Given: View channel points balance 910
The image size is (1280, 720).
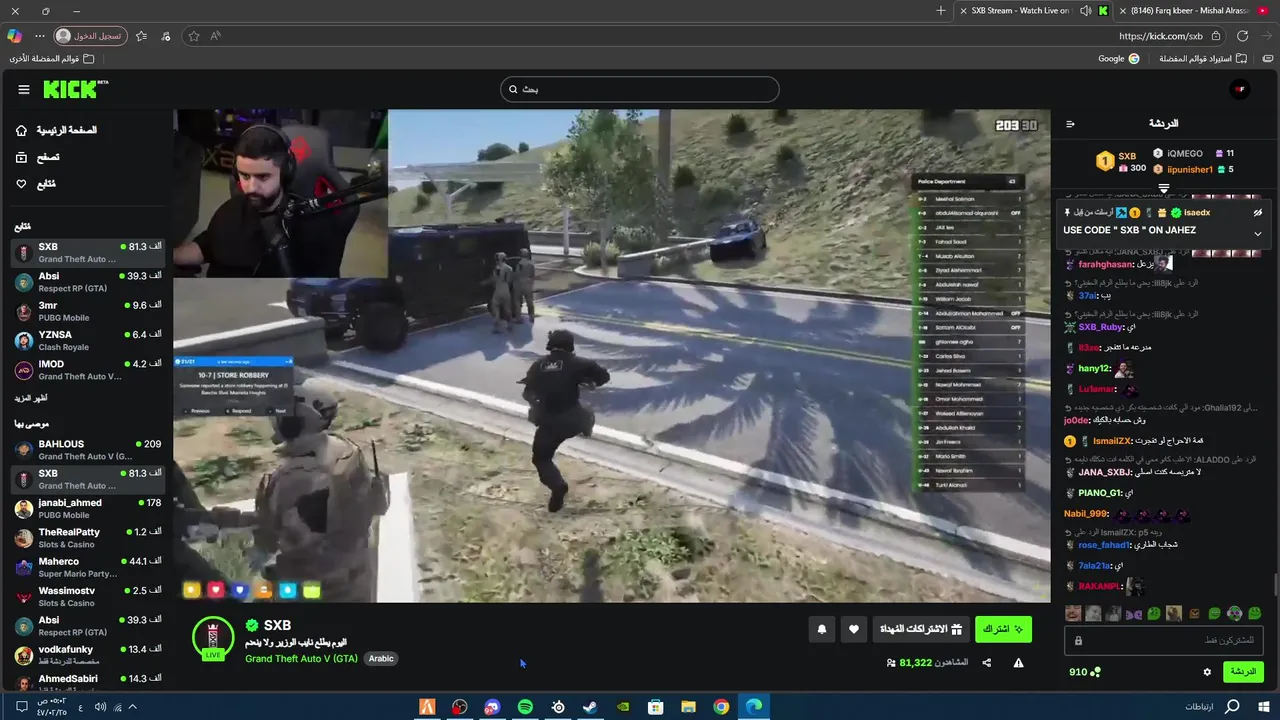Looking at the screenshot, I should tap(1085, 672).
